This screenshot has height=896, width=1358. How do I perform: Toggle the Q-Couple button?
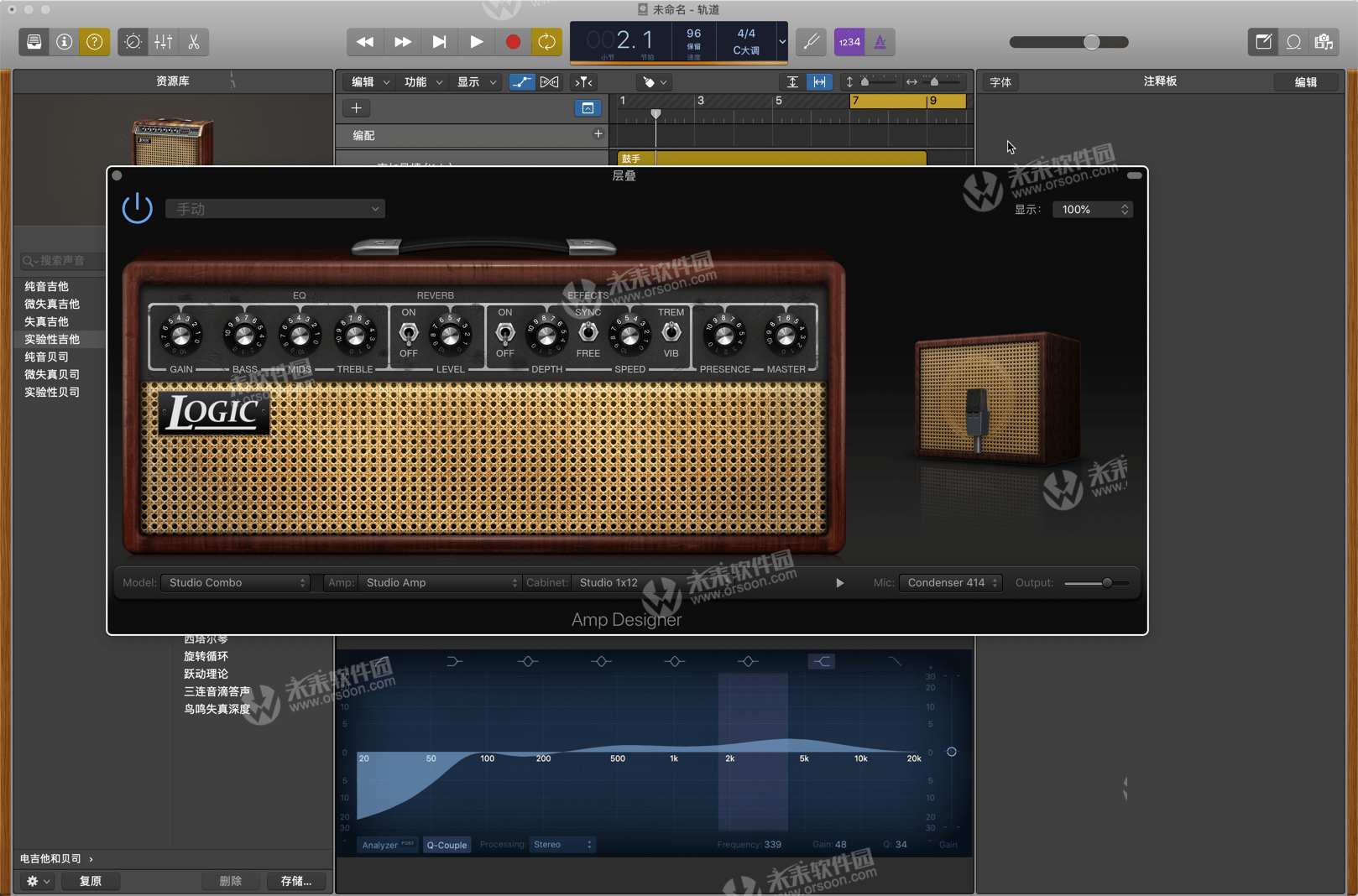pyautogui.click(x=447, y=845)
